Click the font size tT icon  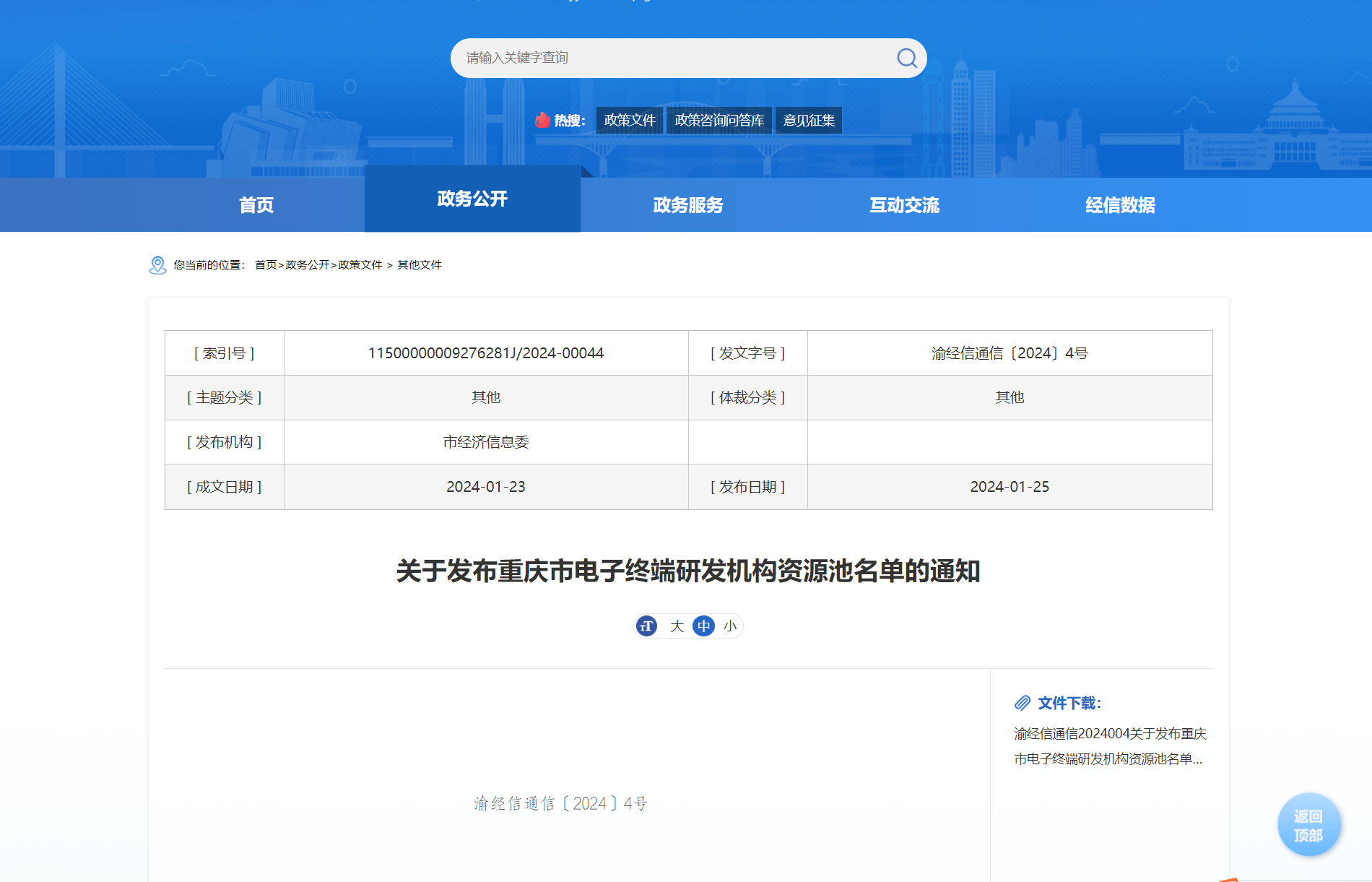tap(647, 626)
